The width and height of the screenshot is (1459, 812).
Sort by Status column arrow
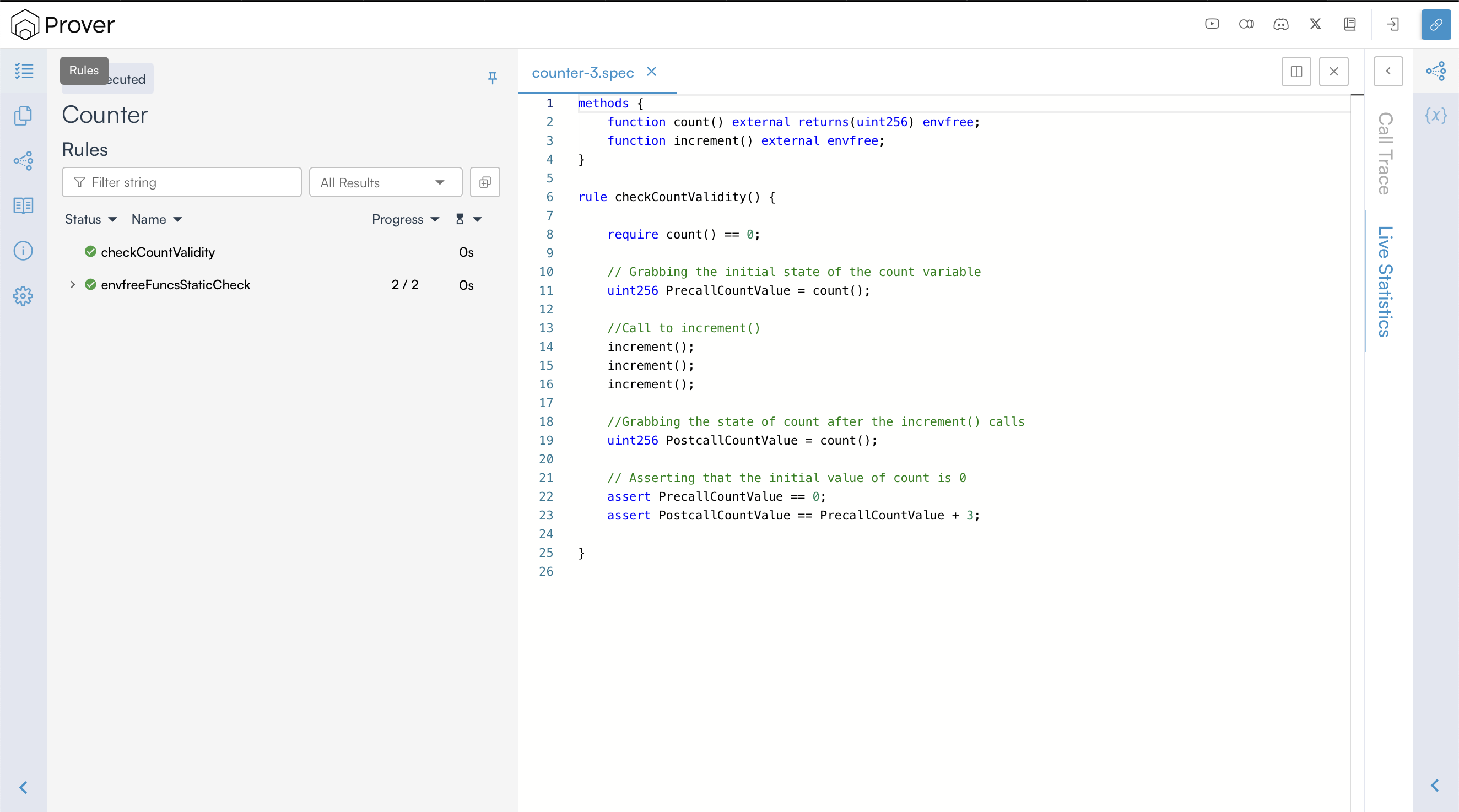pos(112,219)
